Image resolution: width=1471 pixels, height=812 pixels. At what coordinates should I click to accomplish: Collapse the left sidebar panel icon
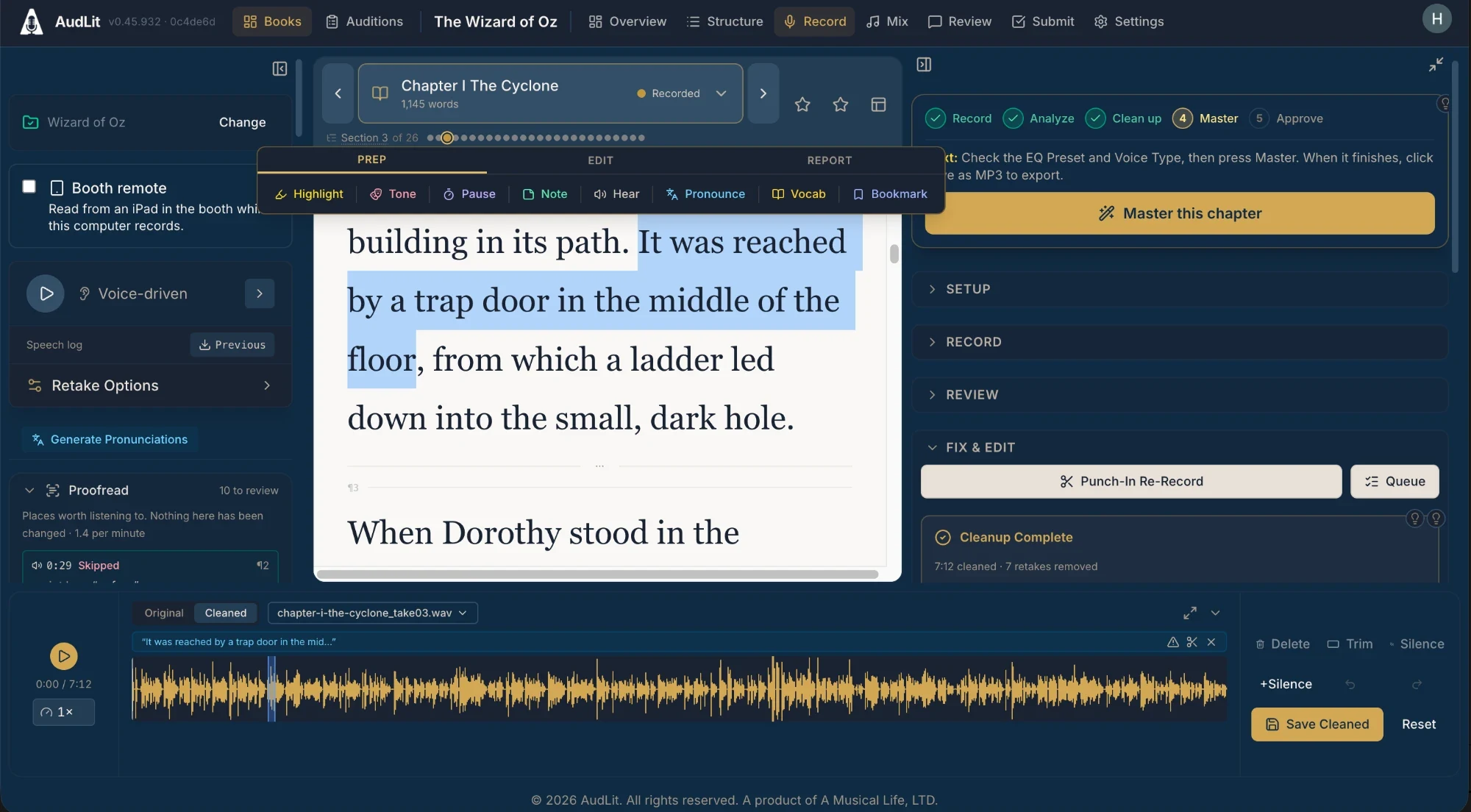(x=279, y=68)
